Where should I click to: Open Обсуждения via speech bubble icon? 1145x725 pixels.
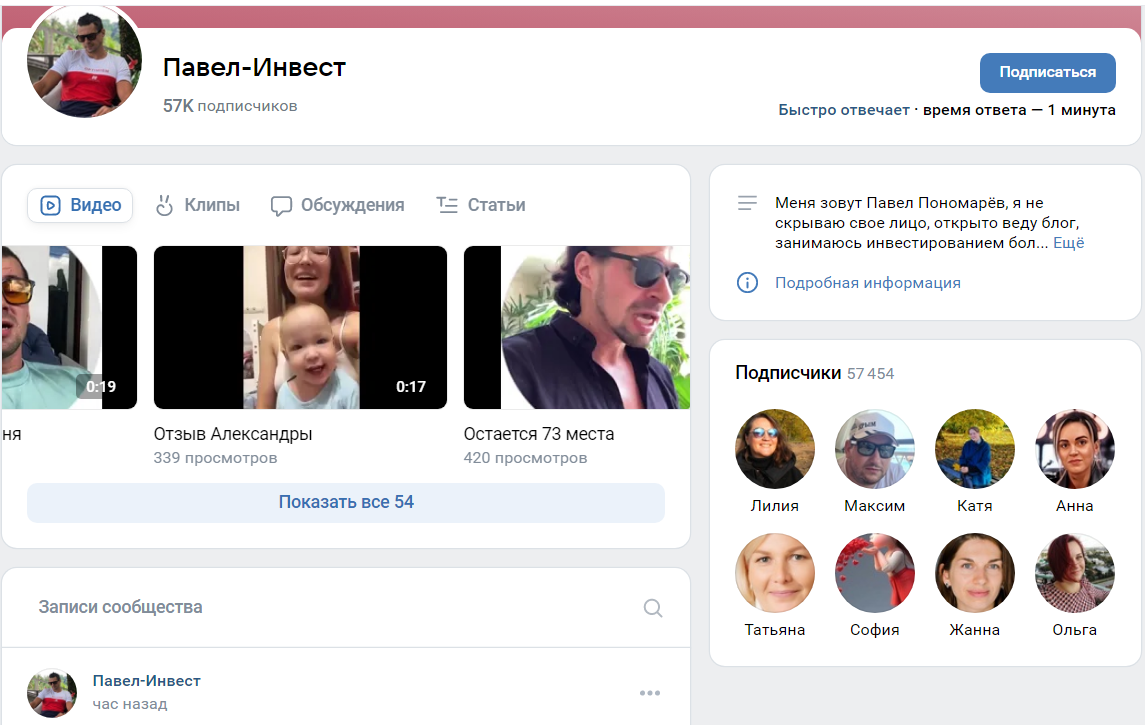click(x=283, y=205)
